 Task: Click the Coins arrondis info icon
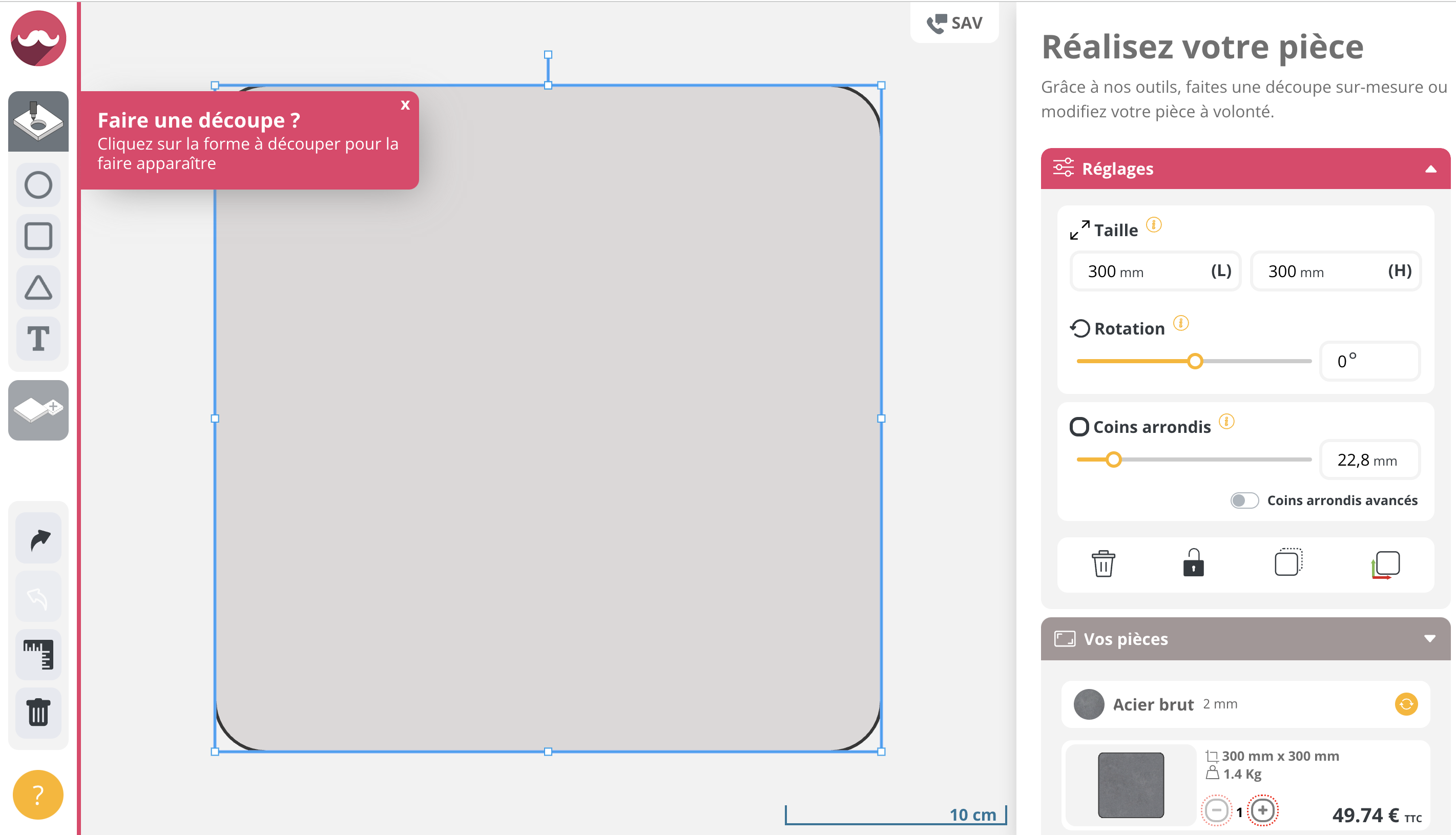[x=1226, y=422]
